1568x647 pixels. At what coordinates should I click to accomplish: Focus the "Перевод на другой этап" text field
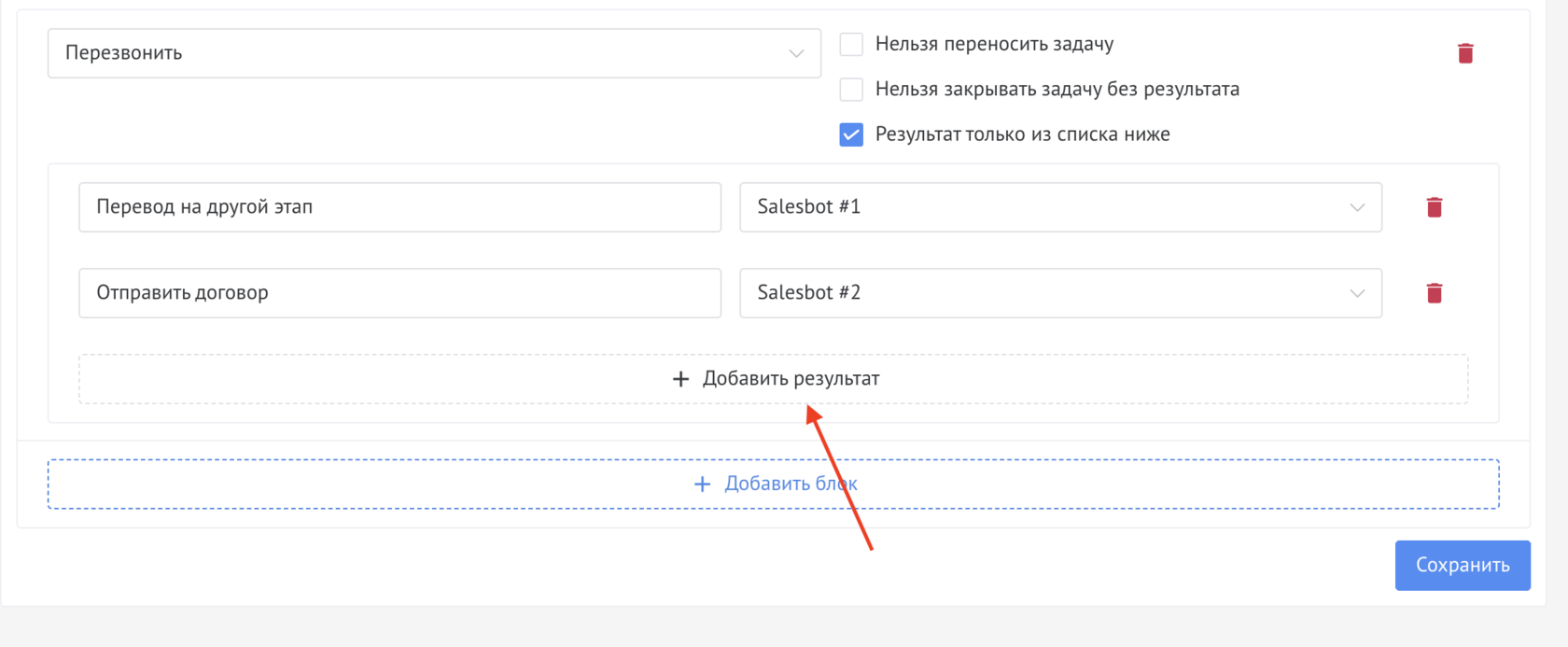[x=399, y=207]
